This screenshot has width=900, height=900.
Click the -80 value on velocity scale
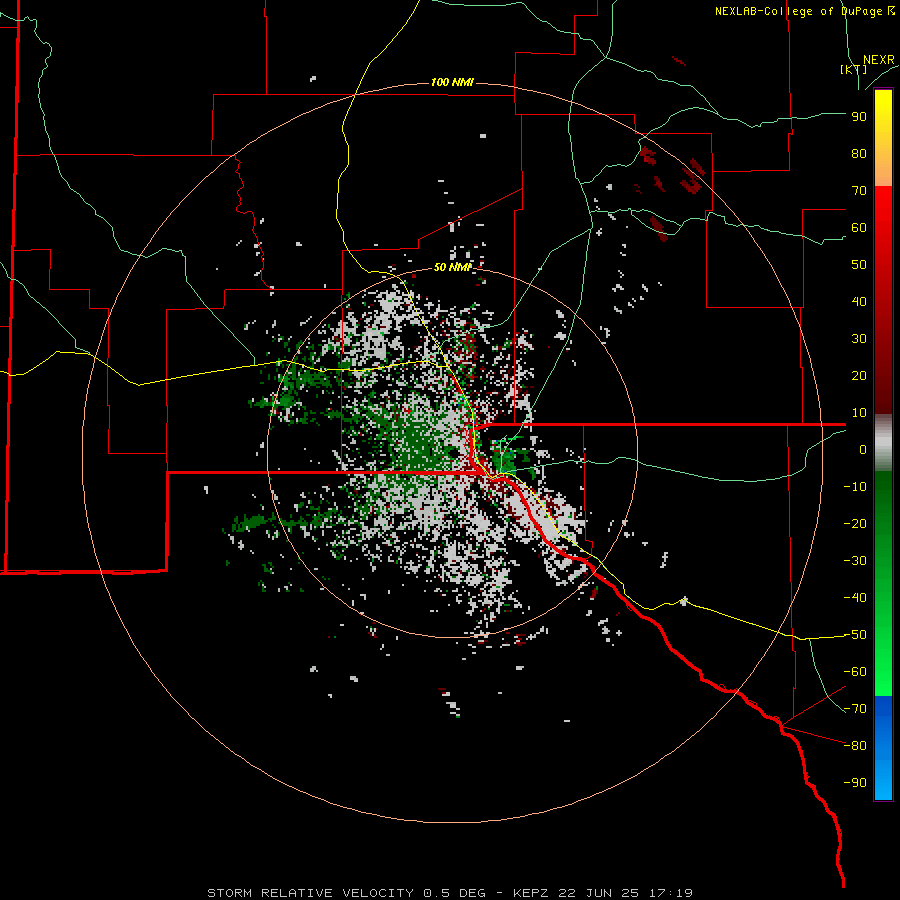click(x=855, y=746)
